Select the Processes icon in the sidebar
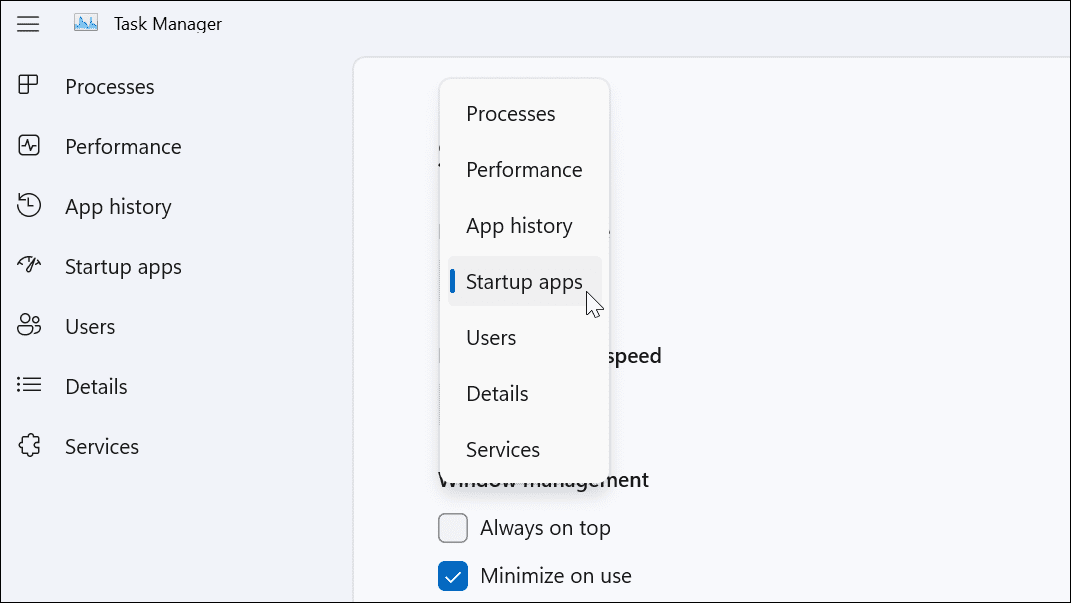Viewport: 1071px width, 603px height. pyautogui.click(x=28, y=86)
